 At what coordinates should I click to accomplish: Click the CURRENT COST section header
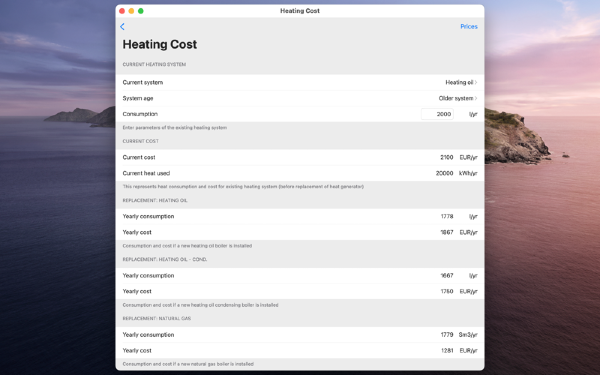(x=140, y=141)
